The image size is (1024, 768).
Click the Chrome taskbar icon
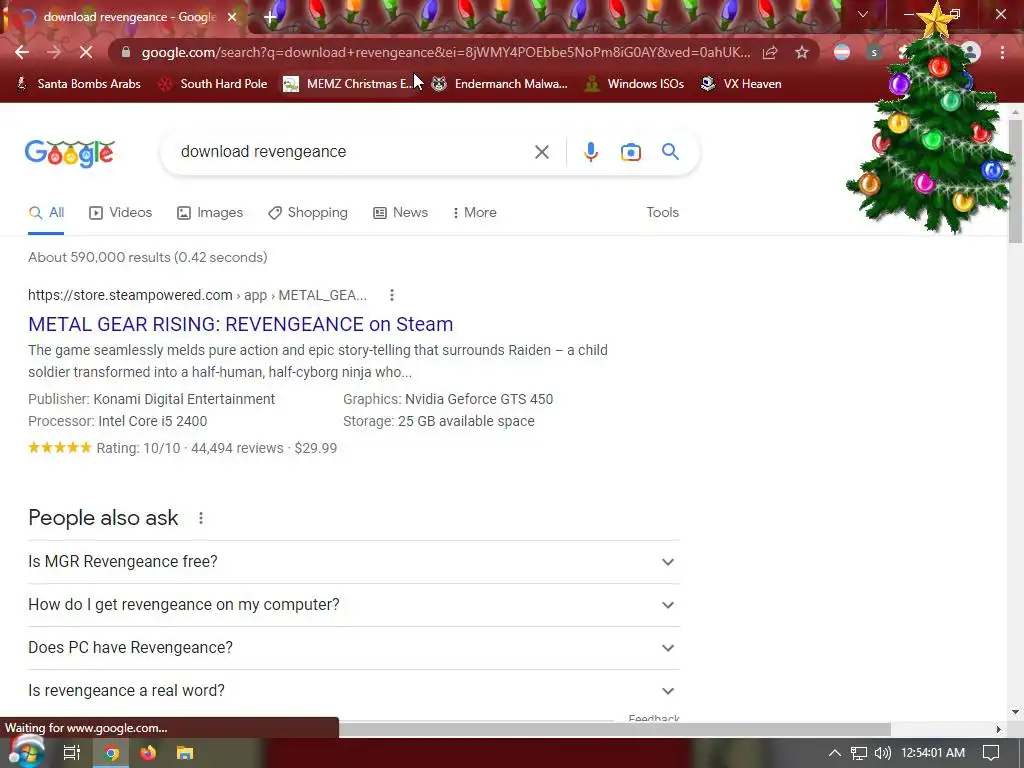pyautogui.click(x=112, y=753)
